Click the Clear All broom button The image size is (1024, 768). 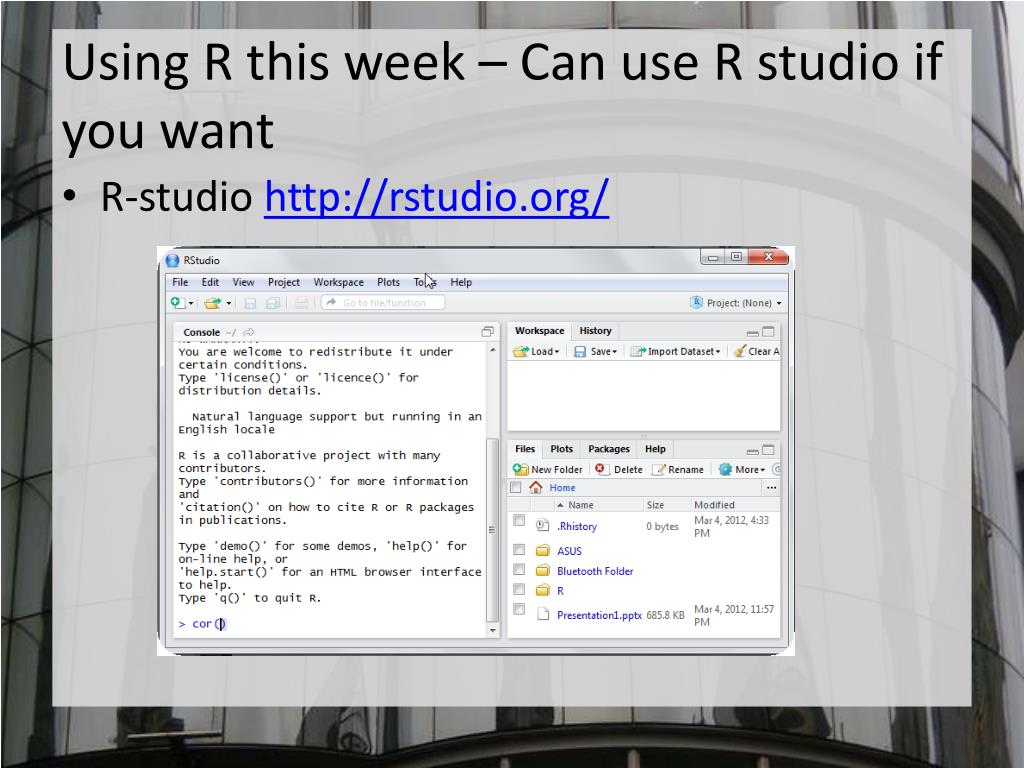[x=756, y=351]
